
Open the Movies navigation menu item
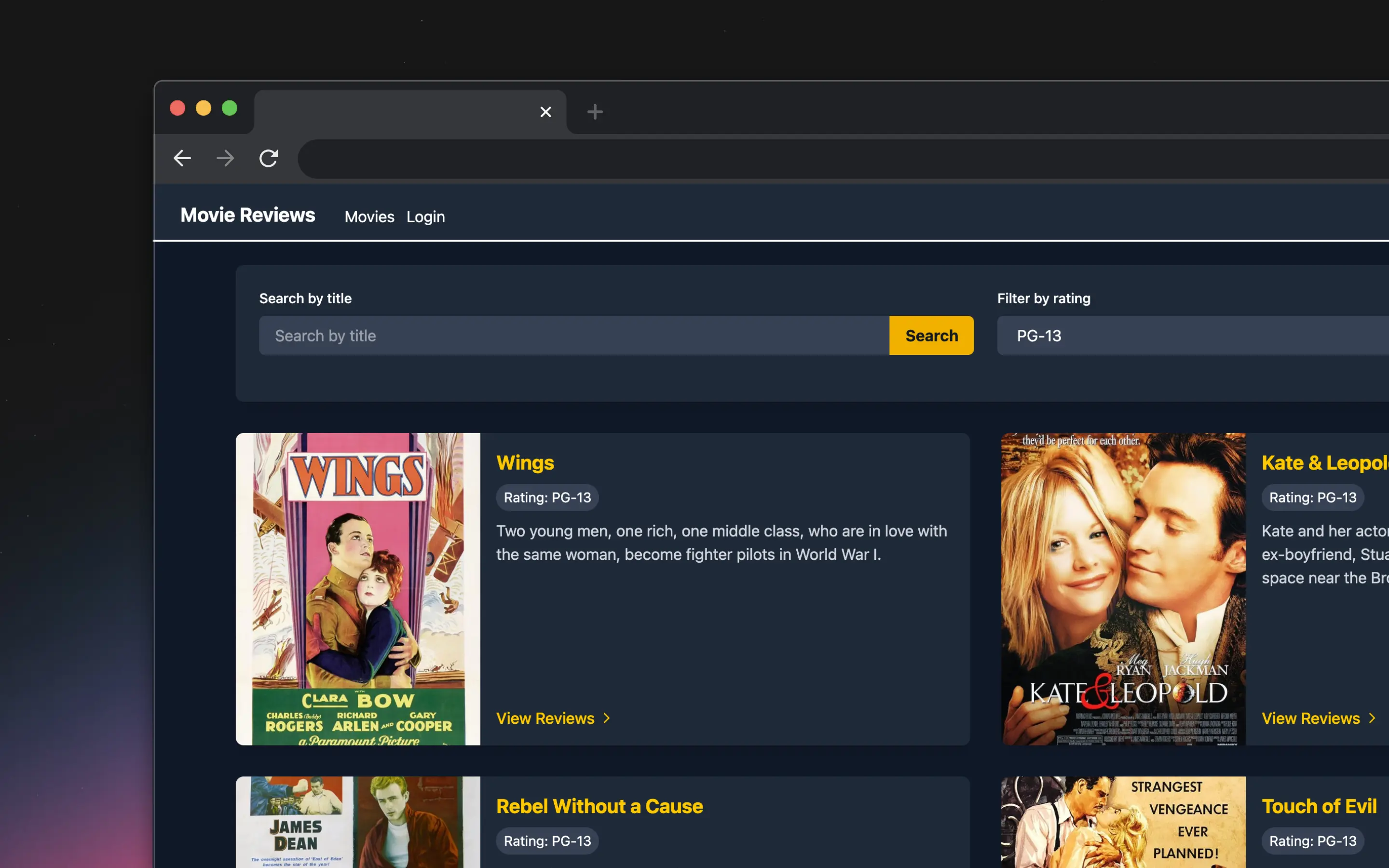point(369,217)
